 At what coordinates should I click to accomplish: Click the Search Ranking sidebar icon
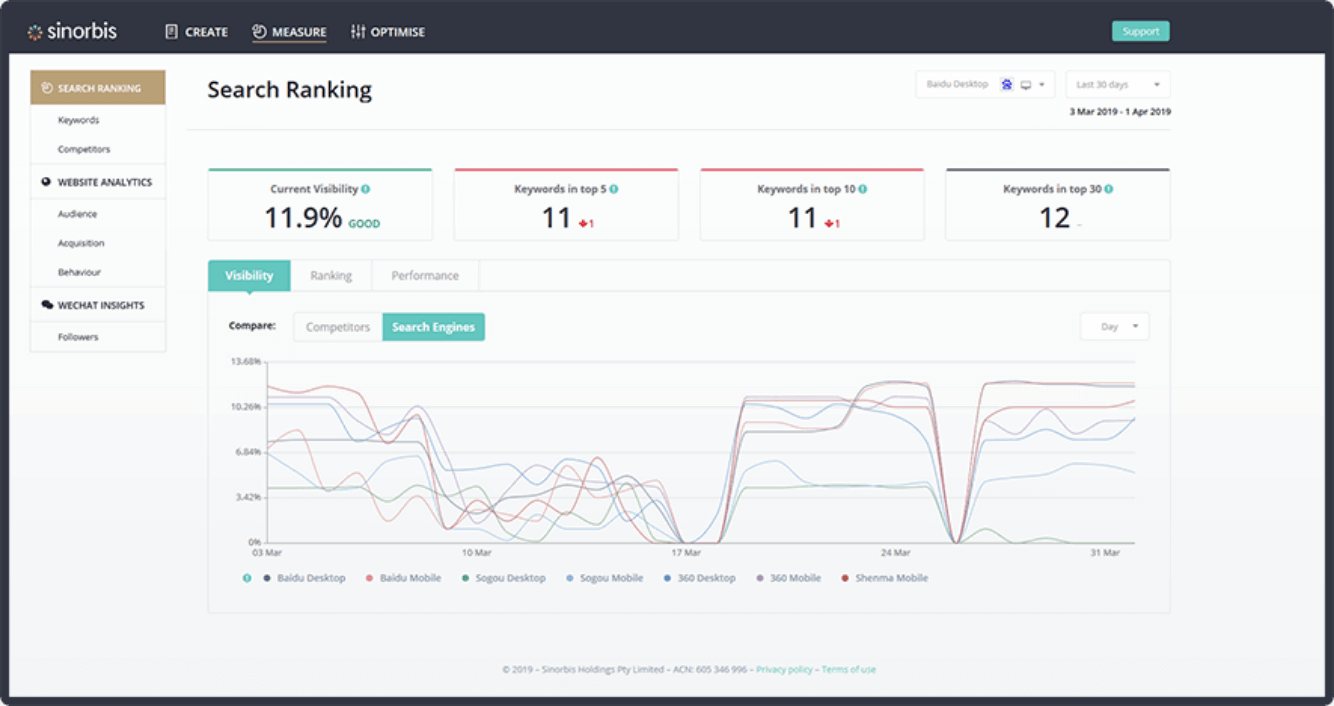click(47, 88)
